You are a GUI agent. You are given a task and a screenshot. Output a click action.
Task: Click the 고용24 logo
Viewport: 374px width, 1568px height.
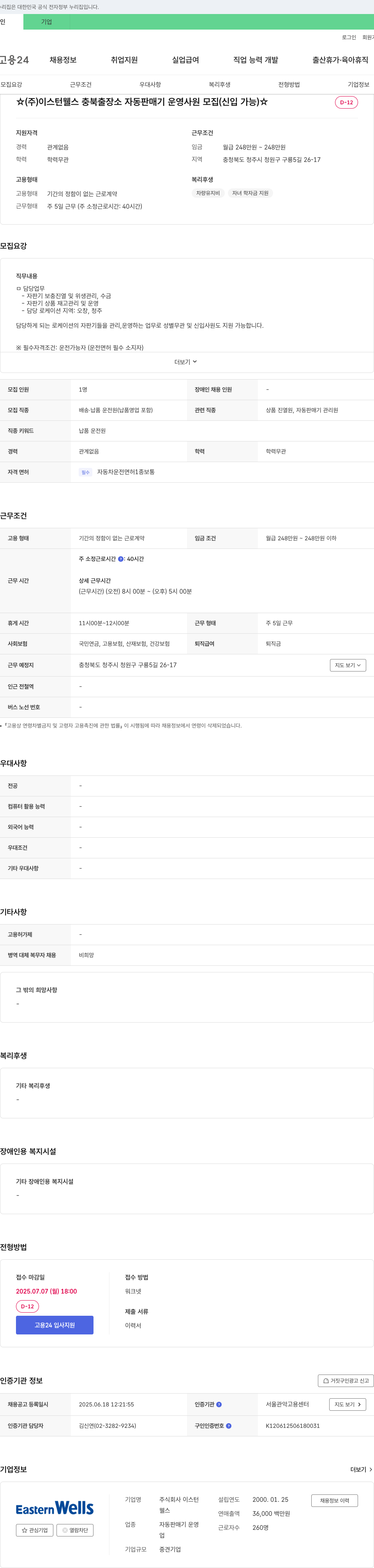[14, 60]
